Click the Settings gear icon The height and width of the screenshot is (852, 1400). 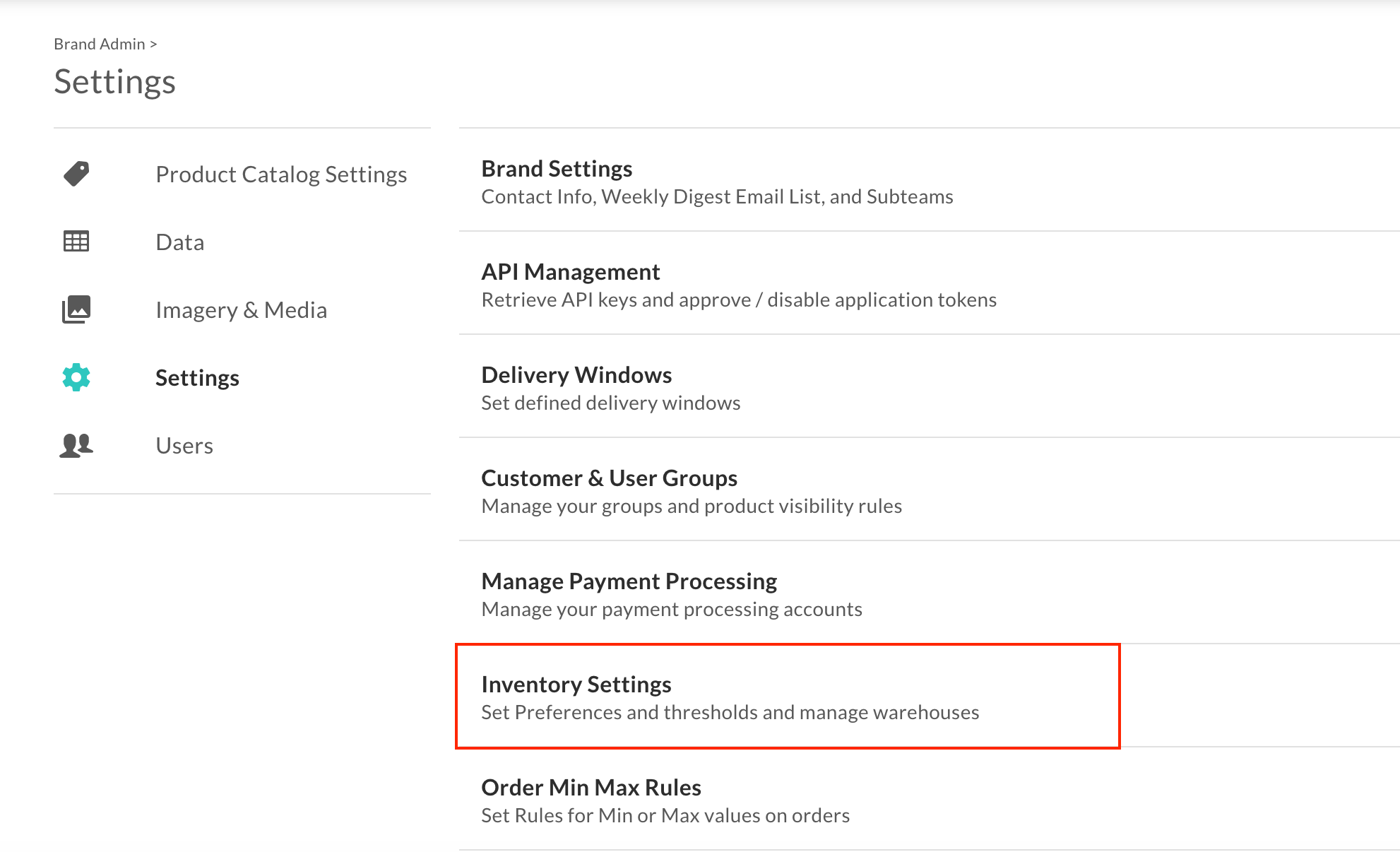(76, 377)
